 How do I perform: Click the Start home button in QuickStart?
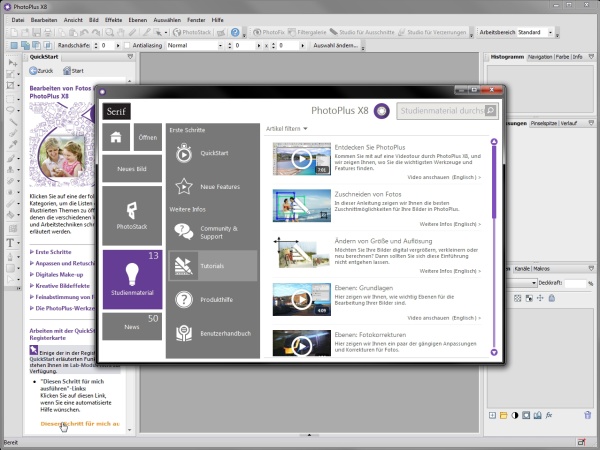coord(73,71)
